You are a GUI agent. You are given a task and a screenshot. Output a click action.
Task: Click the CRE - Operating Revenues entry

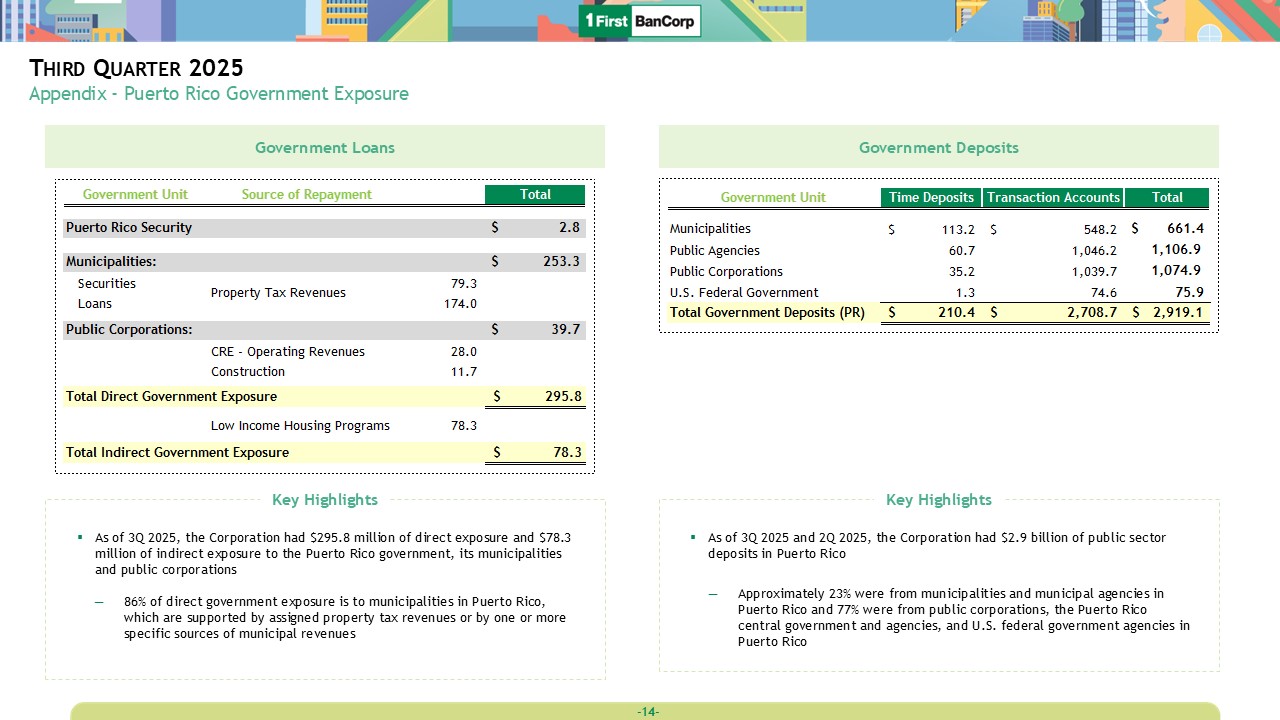click(x=287, y=351)
